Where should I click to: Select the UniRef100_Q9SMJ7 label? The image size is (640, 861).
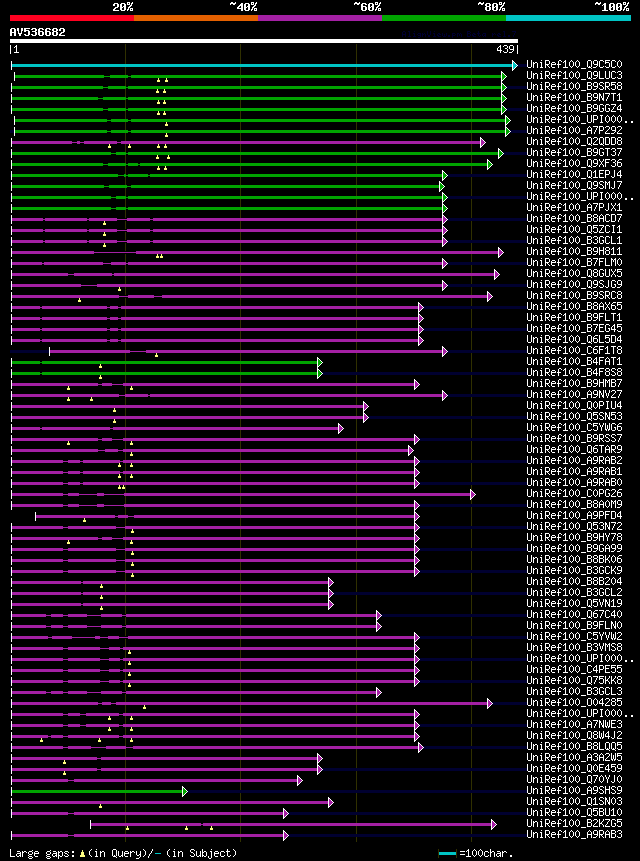(574, 186)
